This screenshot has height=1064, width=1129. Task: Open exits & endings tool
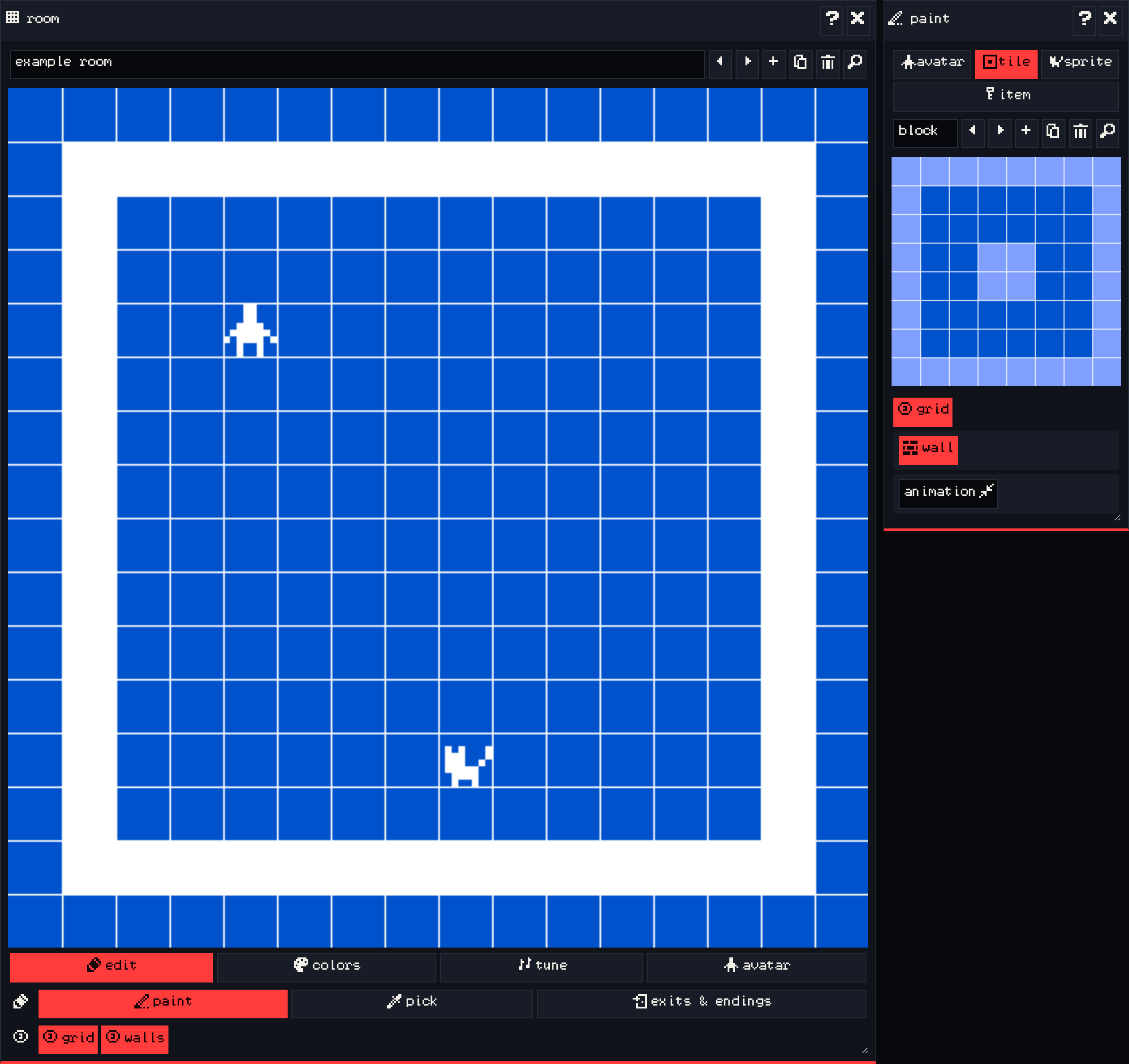[701, 1003]
